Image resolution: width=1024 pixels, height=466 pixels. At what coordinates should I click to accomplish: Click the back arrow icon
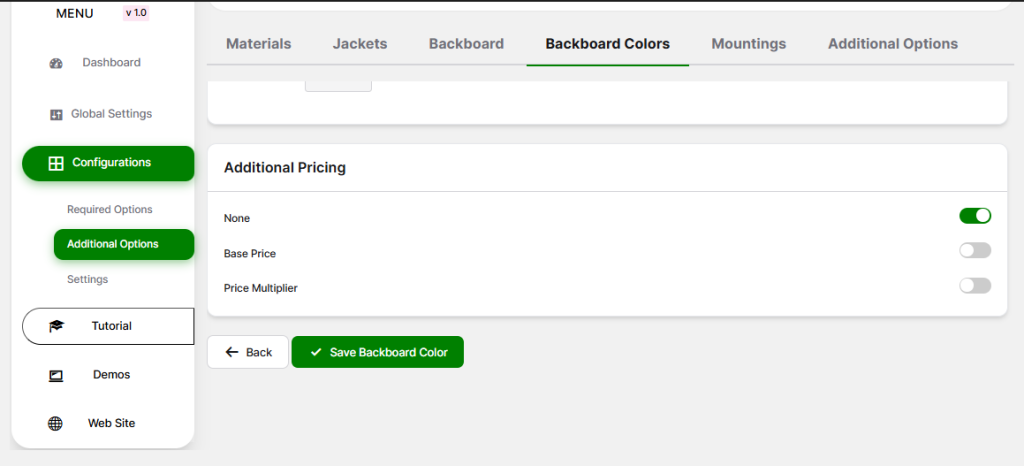[232, 352]
